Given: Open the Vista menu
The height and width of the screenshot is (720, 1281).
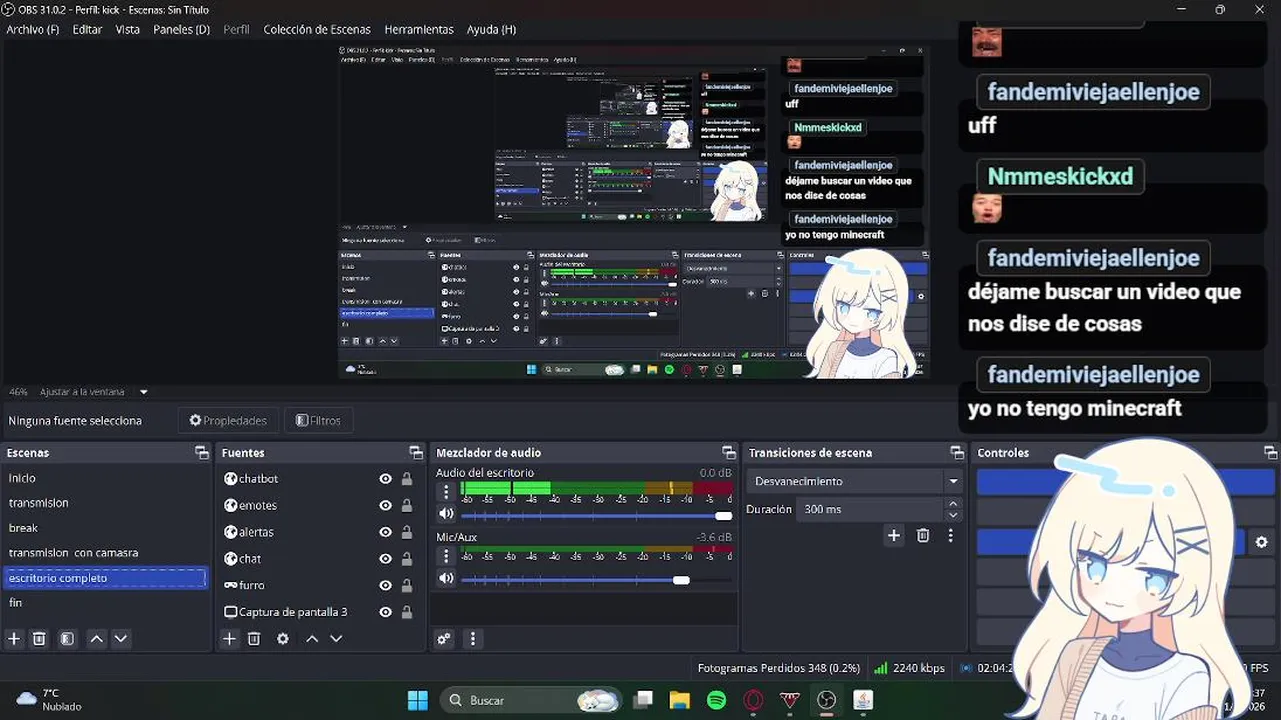Looking at the screenshot, I should pos(128,29).
